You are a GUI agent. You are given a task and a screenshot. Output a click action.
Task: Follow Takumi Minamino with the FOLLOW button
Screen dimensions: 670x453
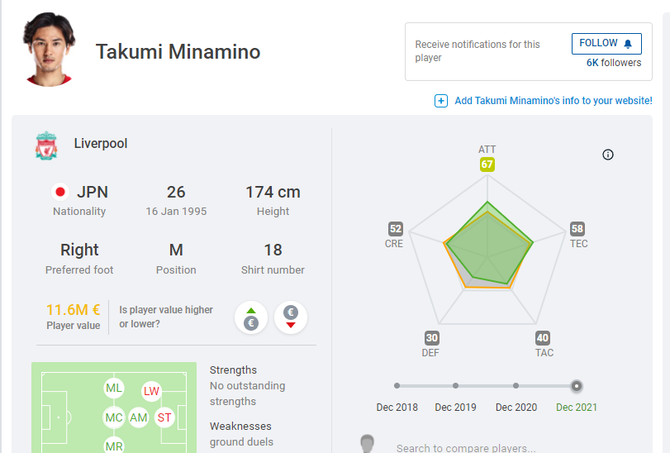(606, 44)
